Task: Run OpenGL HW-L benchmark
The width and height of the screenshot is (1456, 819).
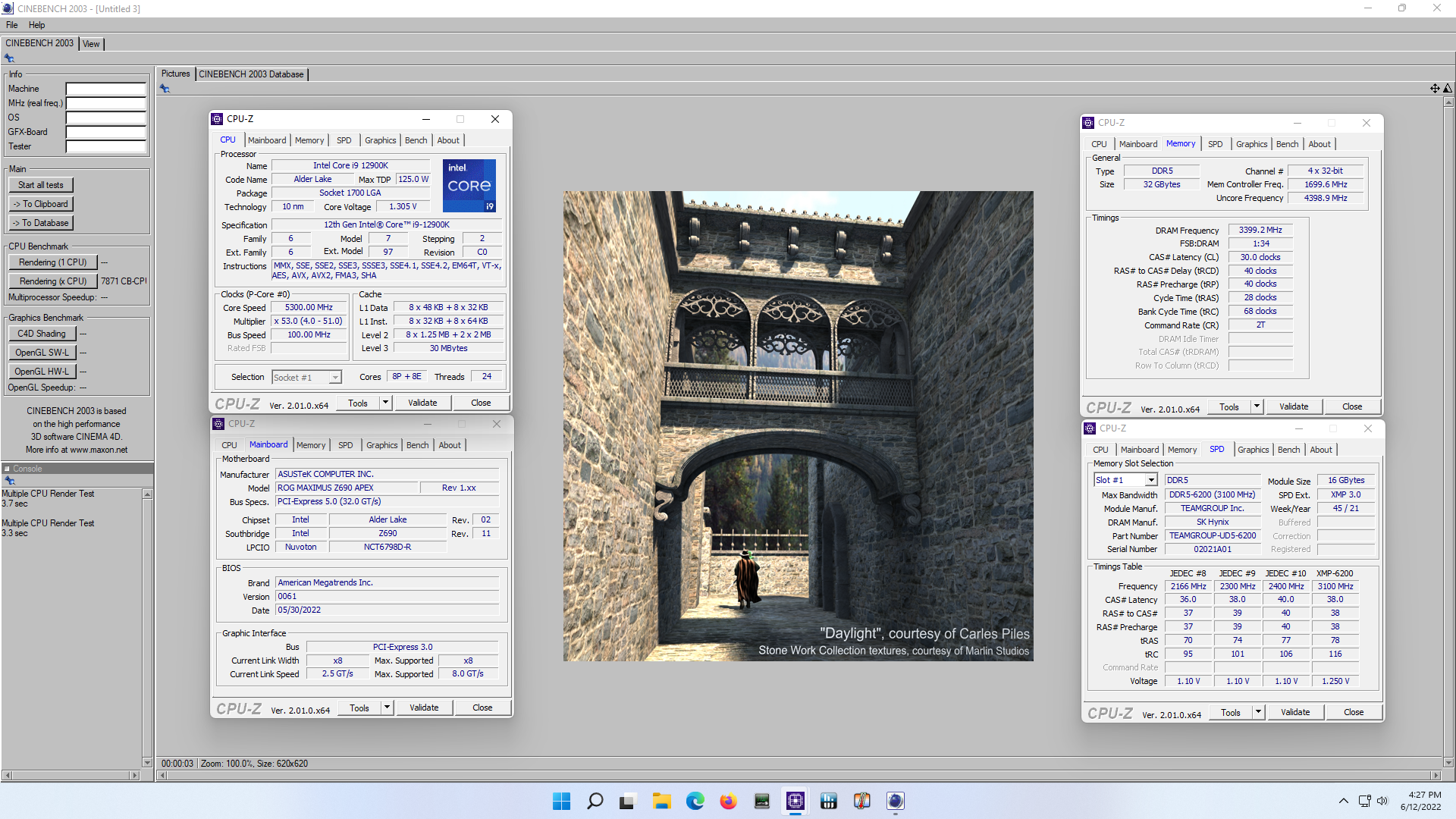Action: pyautogui.click(x=42, y=372)
